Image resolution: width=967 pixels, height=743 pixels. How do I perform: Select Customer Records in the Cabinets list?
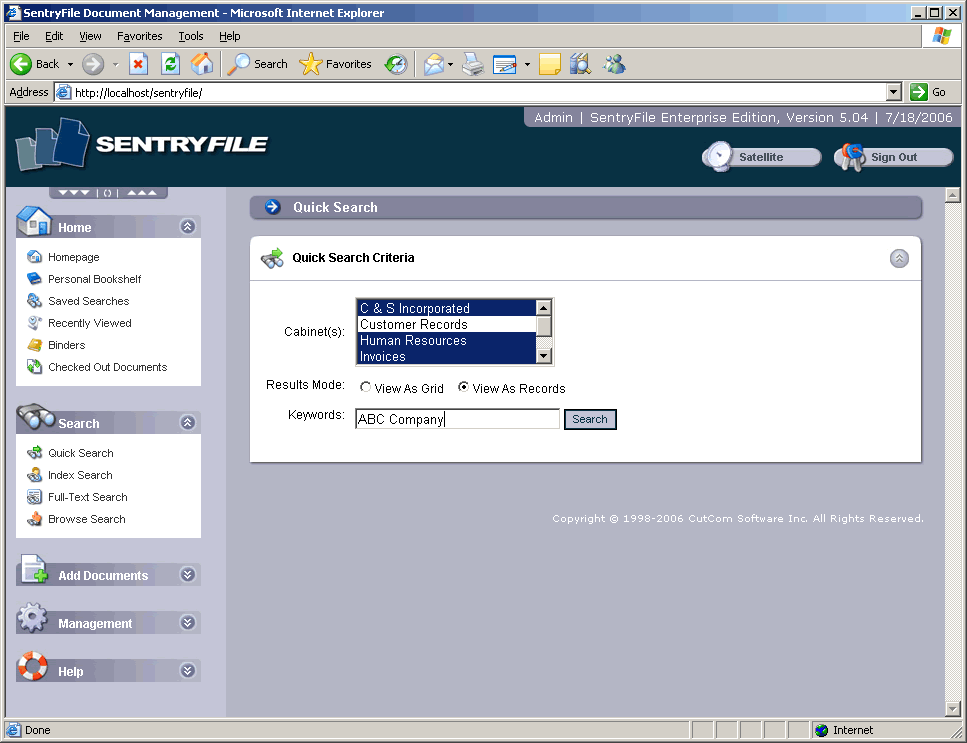(446, 325)
